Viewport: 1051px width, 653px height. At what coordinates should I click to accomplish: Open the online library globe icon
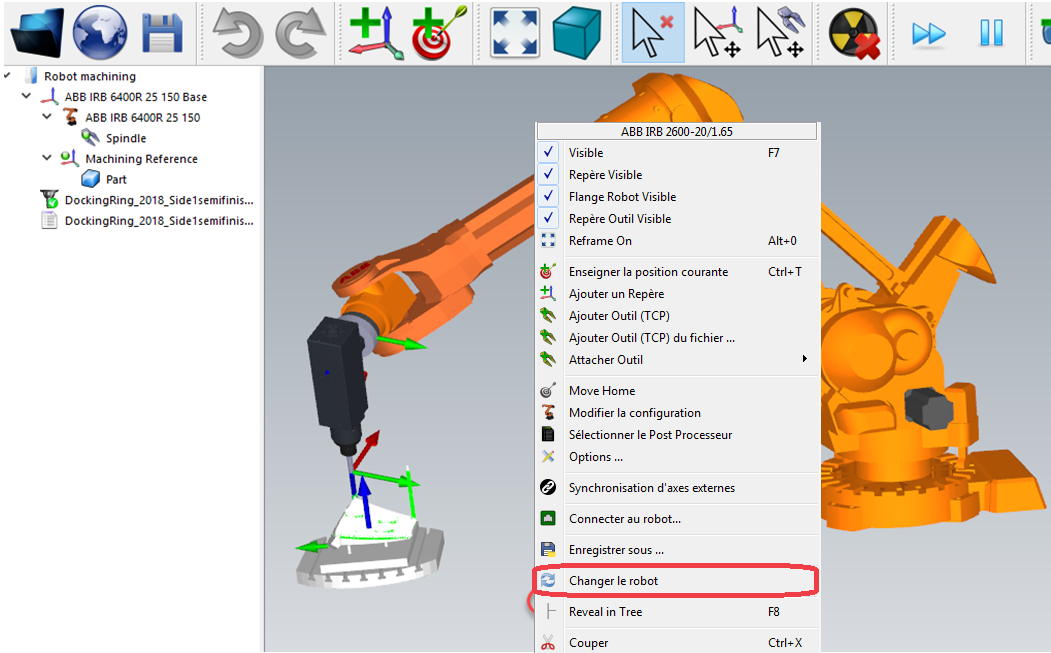pos(100,32)
